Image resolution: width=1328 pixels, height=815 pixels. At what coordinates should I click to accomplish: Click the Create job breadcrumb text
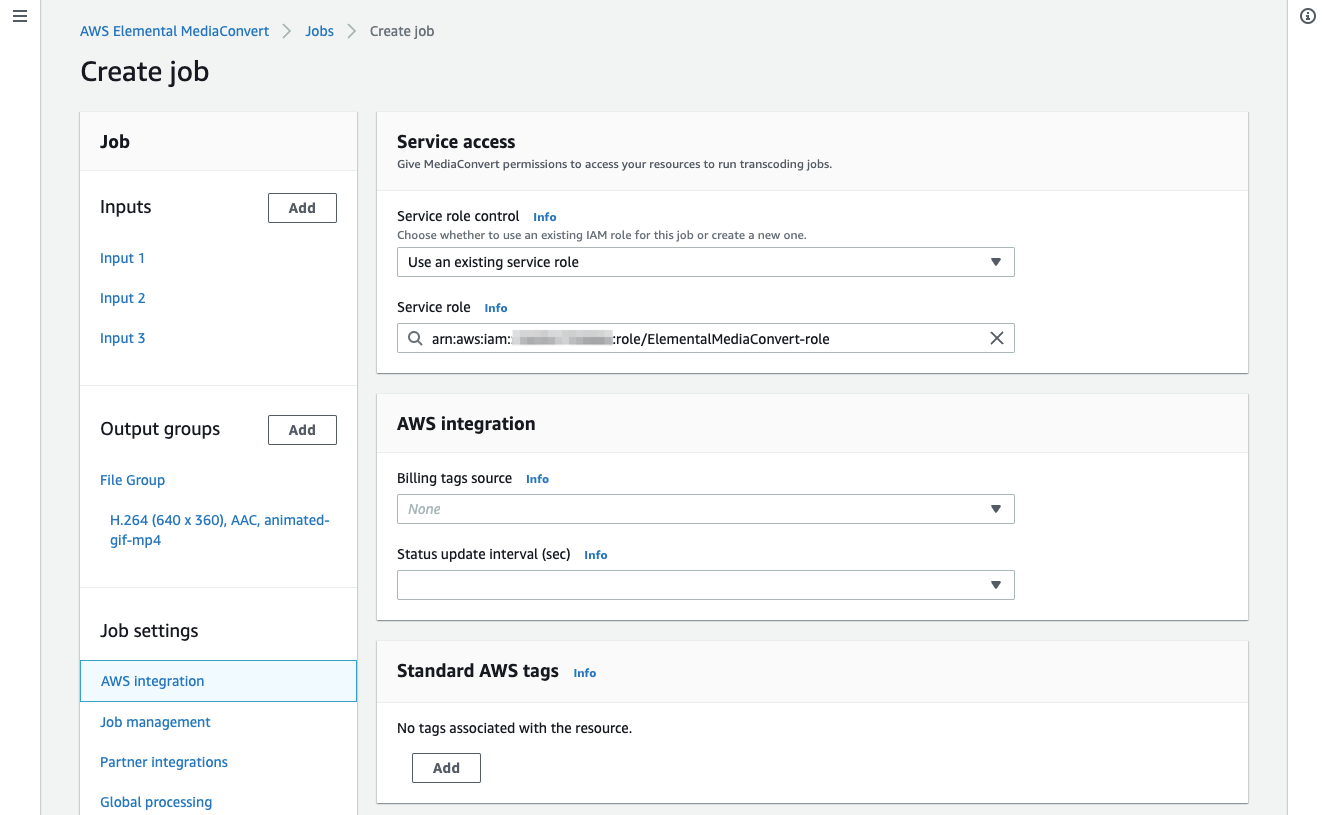click(402, 31)
